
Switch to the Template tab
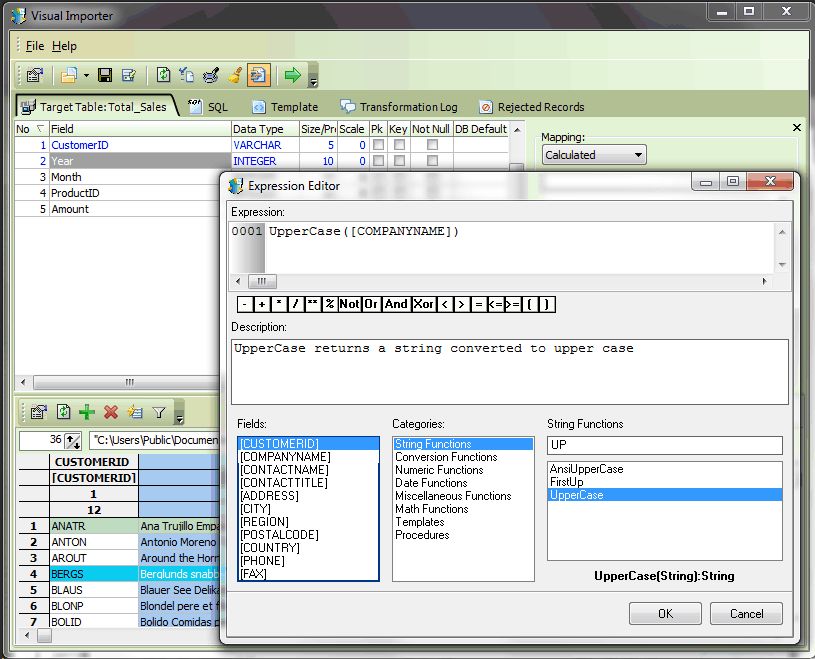(x=285, y=107)
